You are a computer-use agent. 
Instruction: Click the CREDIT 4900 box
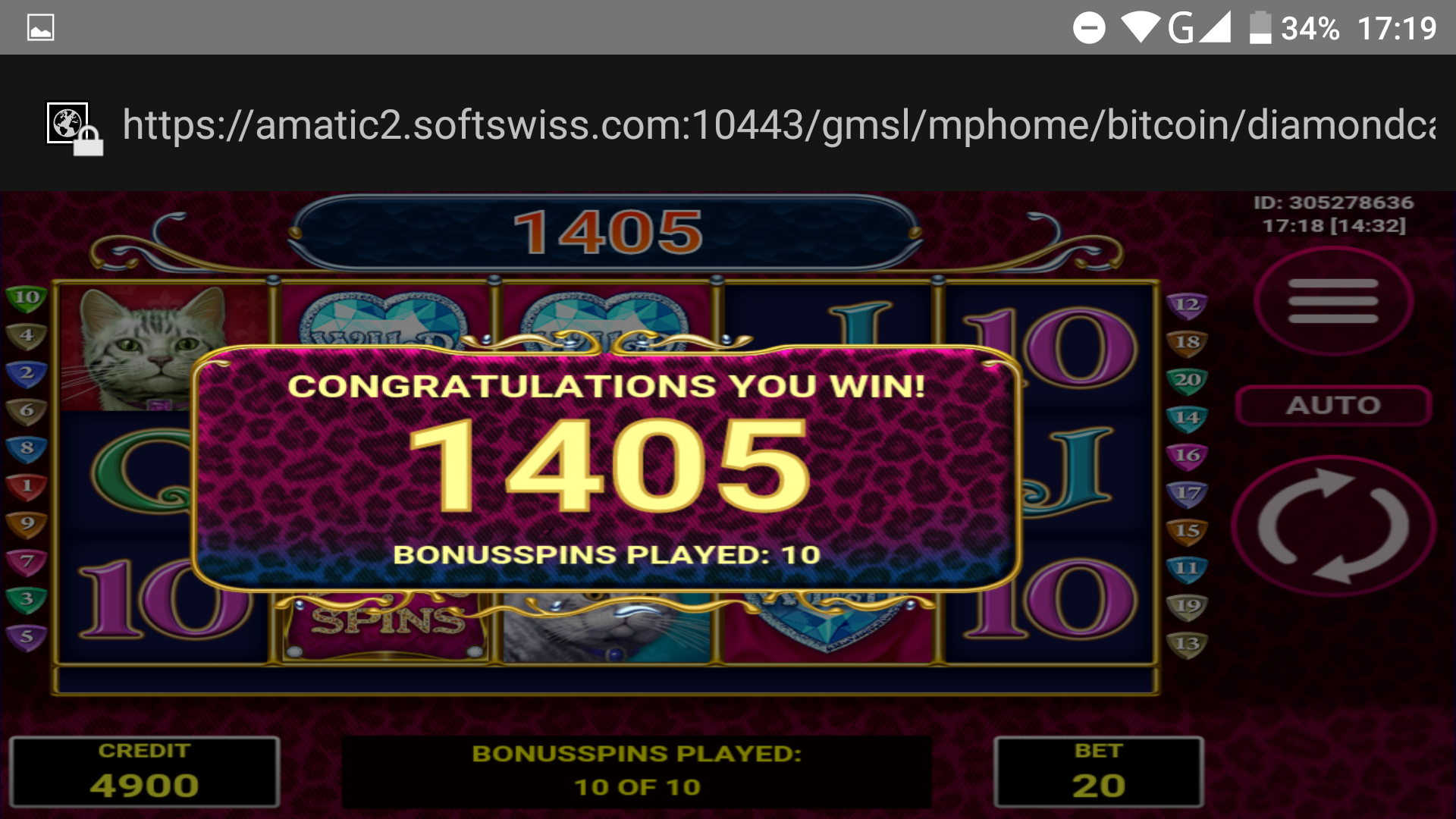pyautogui.click(x=144, y=772)
